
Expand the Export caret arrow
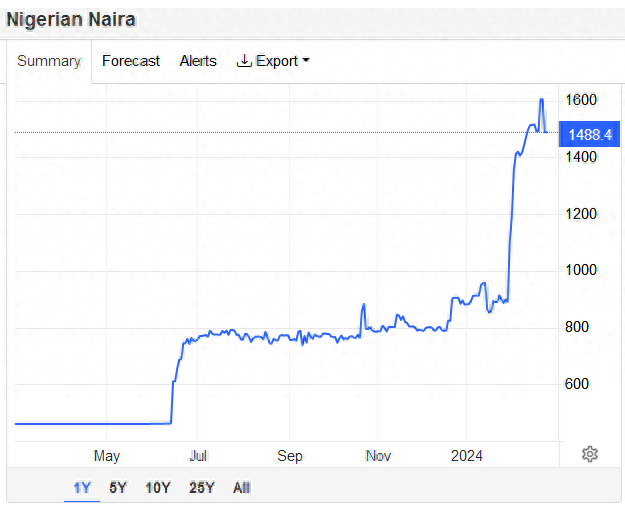[x=306, y=61]
